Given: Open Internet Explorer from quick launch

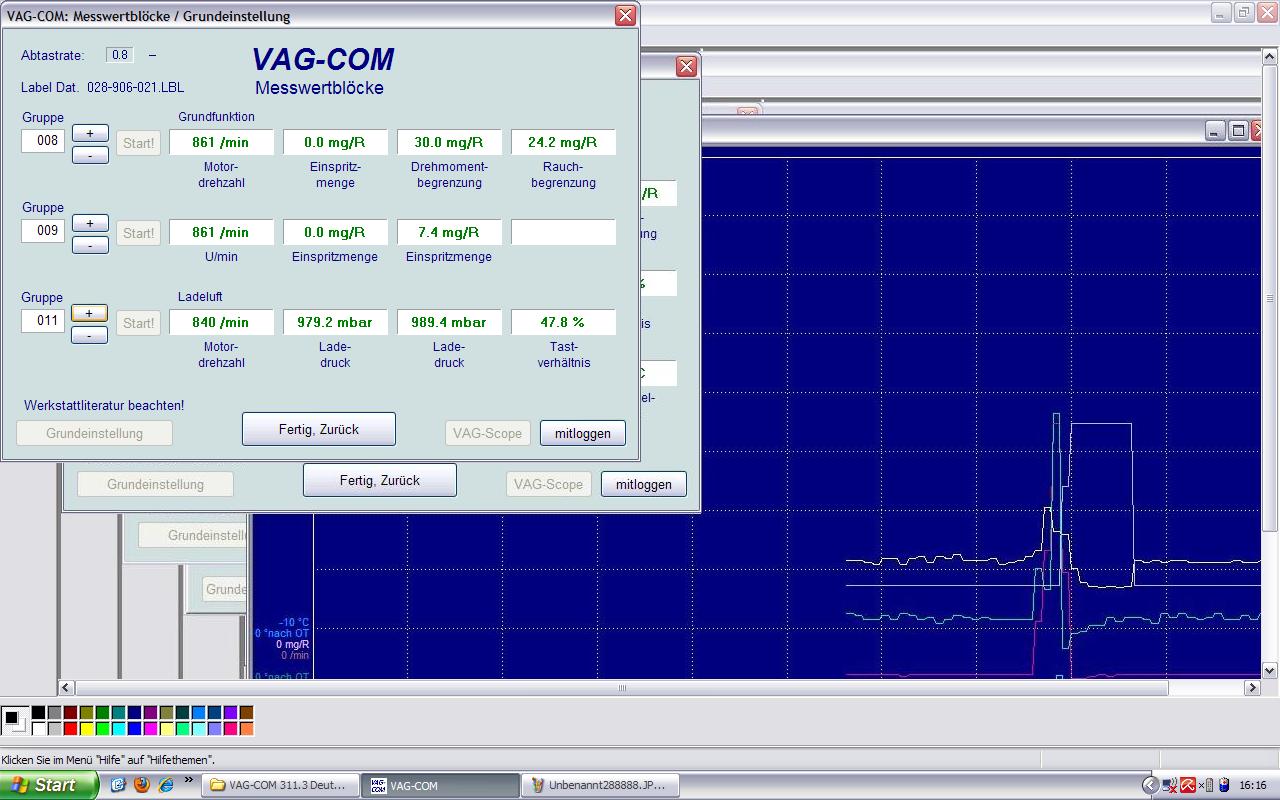Looking at the screenshot, I should point(165,785).
